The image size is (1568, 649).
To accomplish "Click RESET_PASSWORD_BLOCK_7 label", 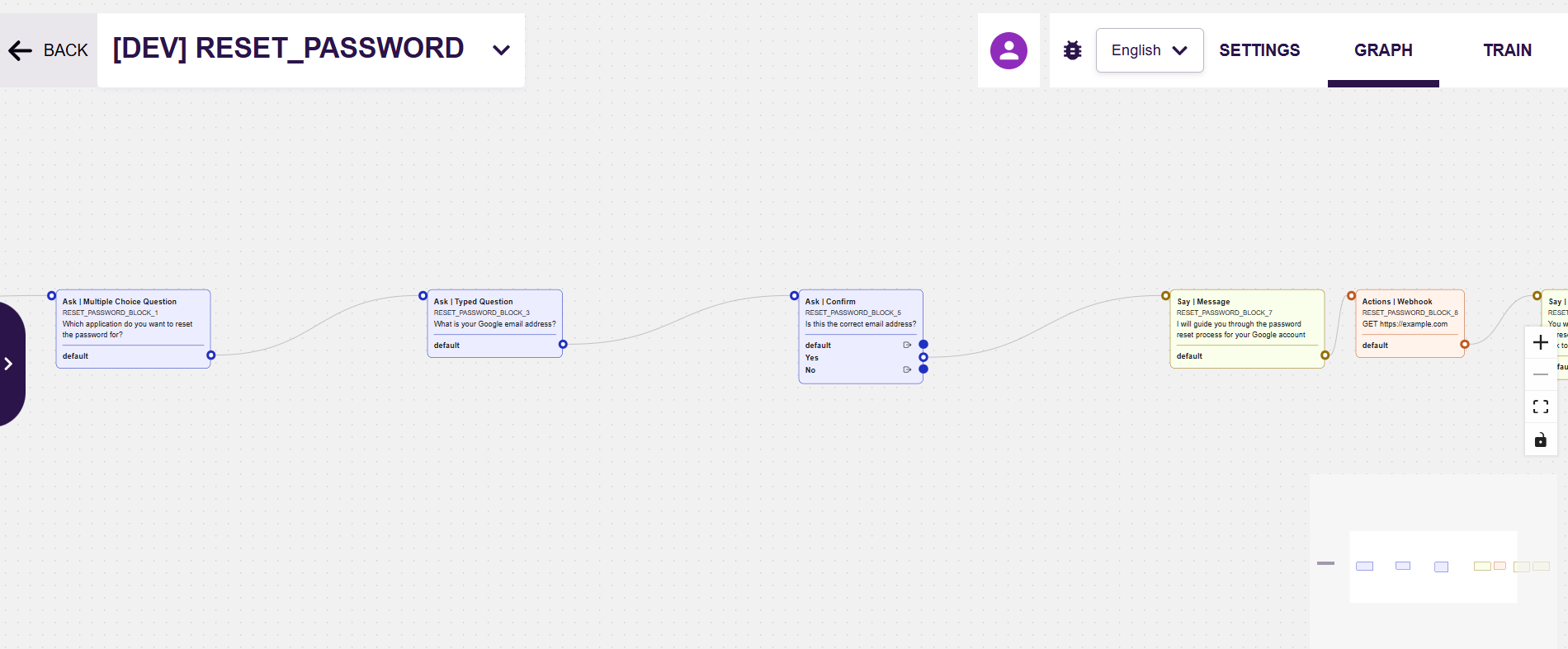I will [x=1225, y=313].
